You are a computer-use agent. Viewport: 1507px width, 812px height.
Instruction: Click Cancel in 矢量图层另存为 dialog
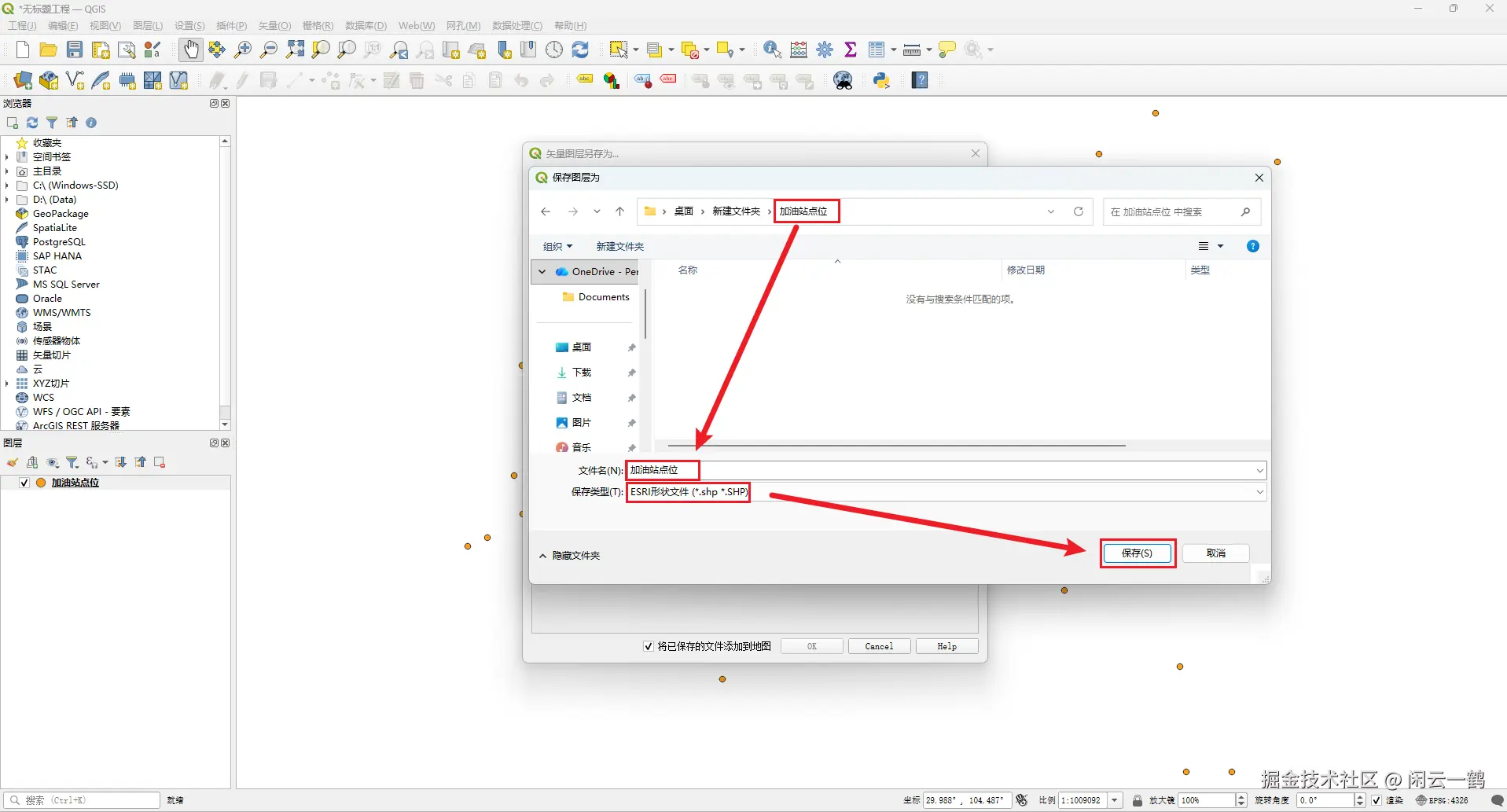point(879,646)
